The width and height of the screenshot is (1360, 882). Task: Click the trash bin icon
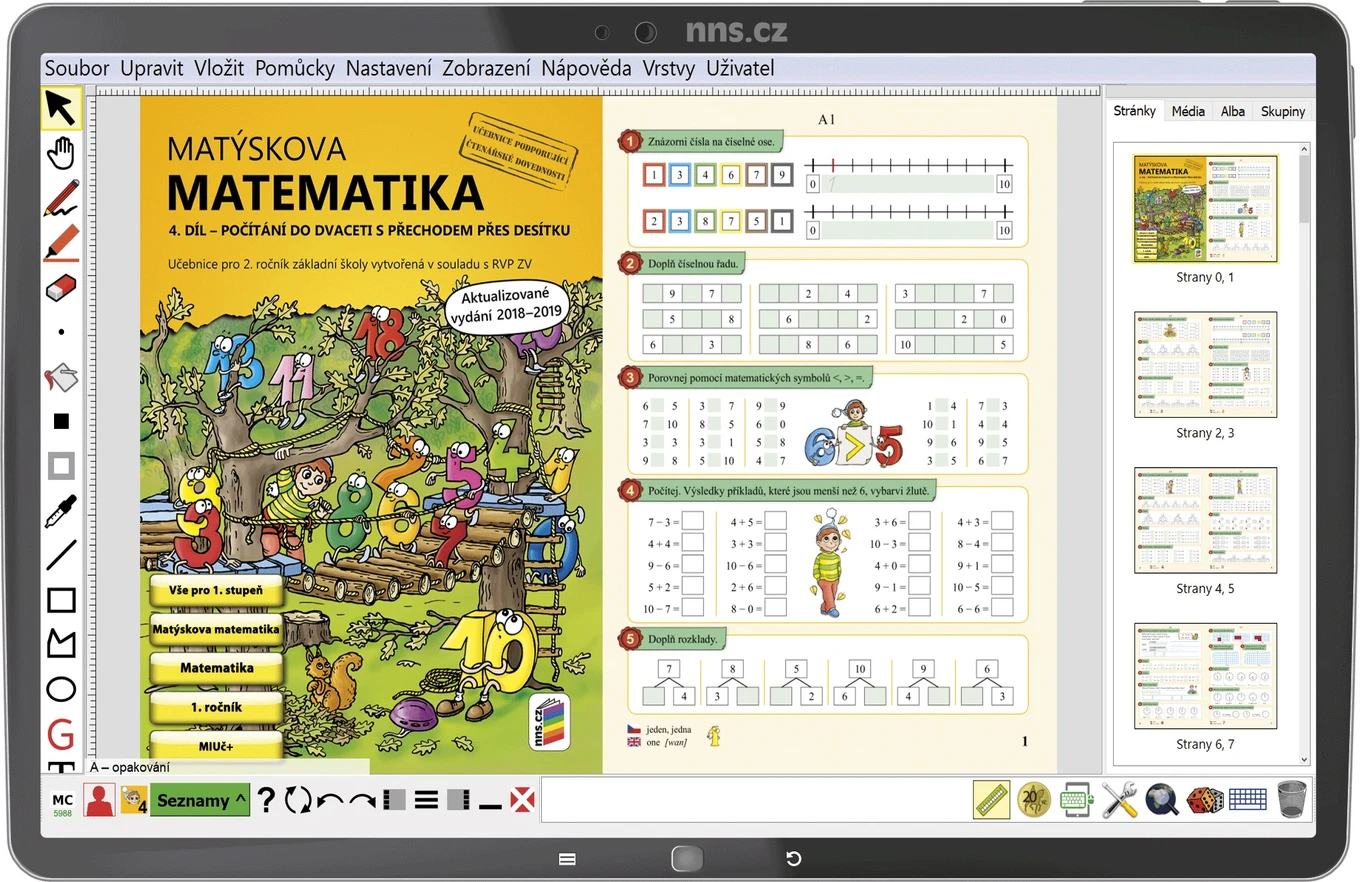tap(1292, 800)
